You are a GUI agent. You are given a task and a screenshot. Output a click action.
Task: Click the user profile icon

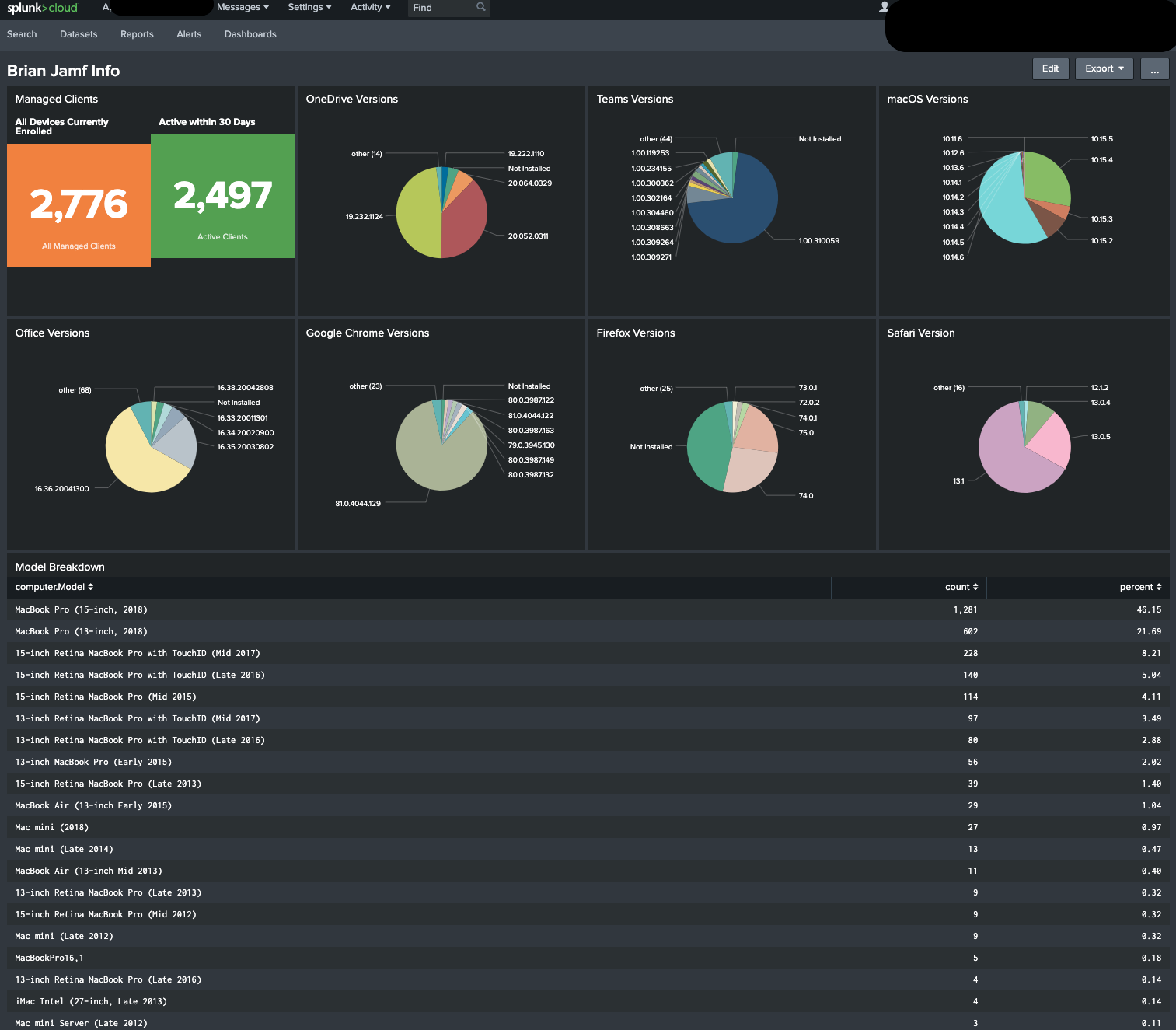[x=884, y=7]
